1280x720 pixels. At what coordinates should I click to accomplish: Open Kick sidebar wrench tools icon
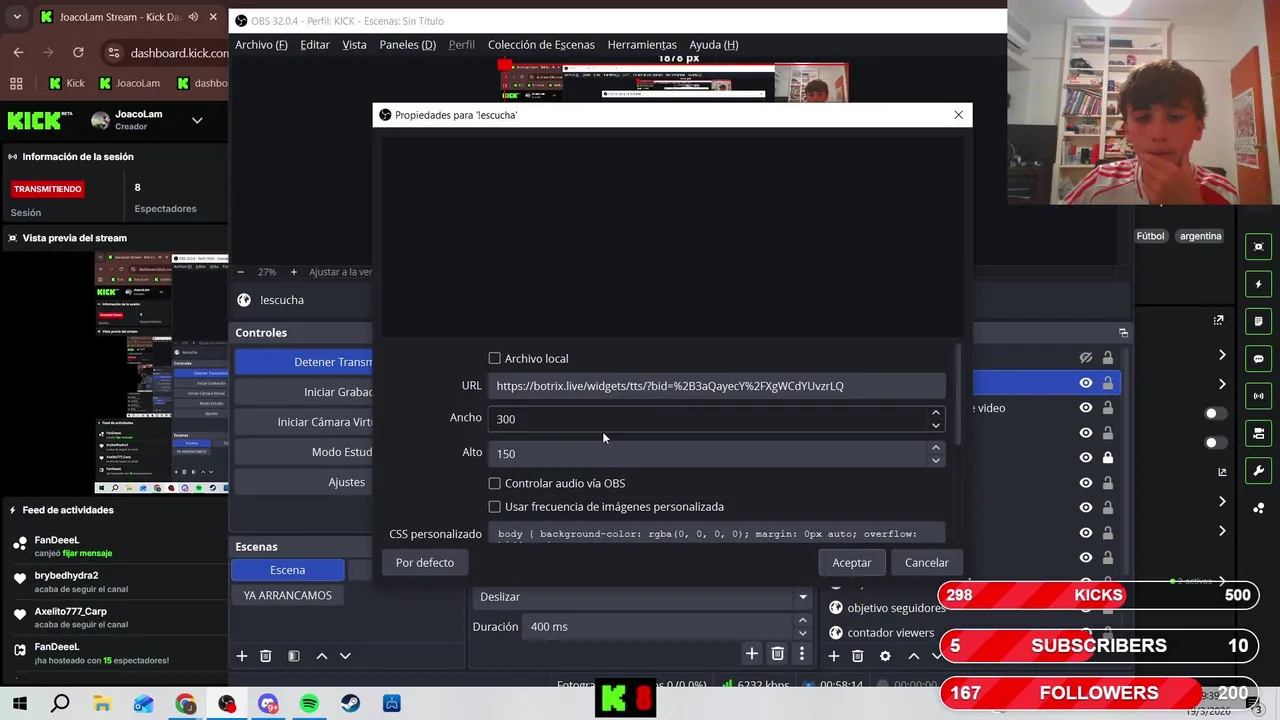tap(1258, 470)
